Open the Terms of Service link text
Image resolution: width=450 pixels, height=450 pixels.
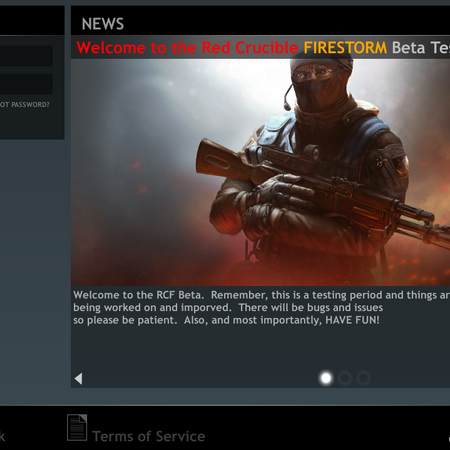[x=149, y=436]
